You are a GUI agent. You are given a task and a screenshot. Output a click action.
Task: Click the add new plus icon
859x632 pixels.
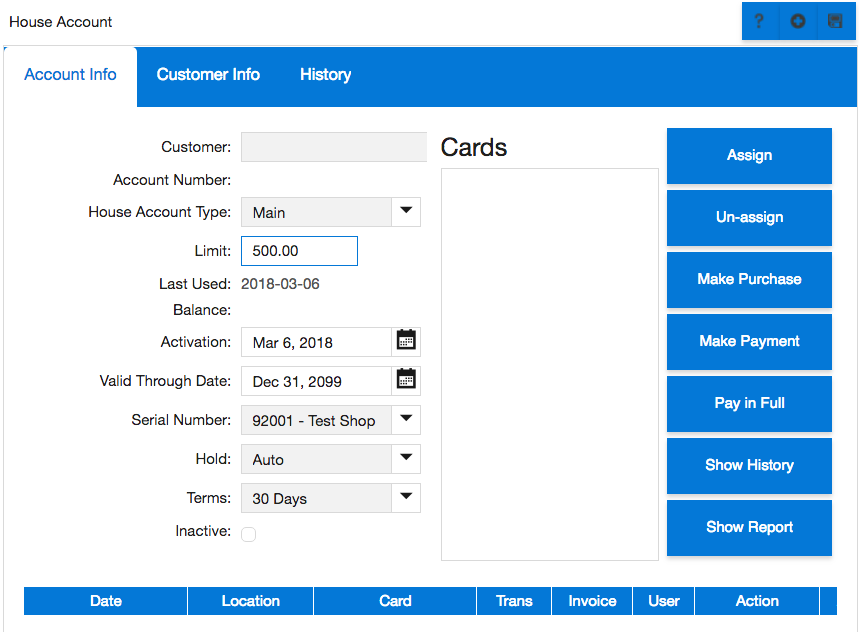tap(798, 21)
